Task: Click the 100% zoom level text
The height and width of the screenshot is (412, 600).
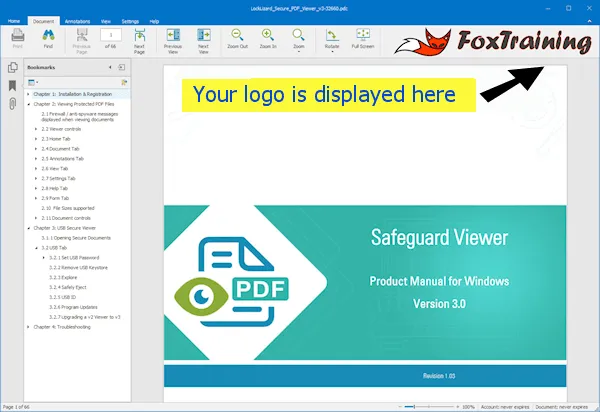Action: (468, 407)
